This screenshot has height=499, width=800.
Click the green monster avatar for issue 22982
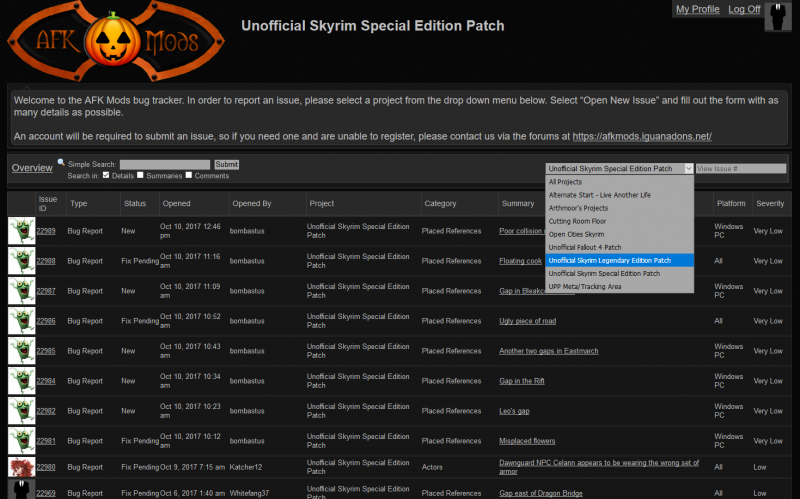21,411
